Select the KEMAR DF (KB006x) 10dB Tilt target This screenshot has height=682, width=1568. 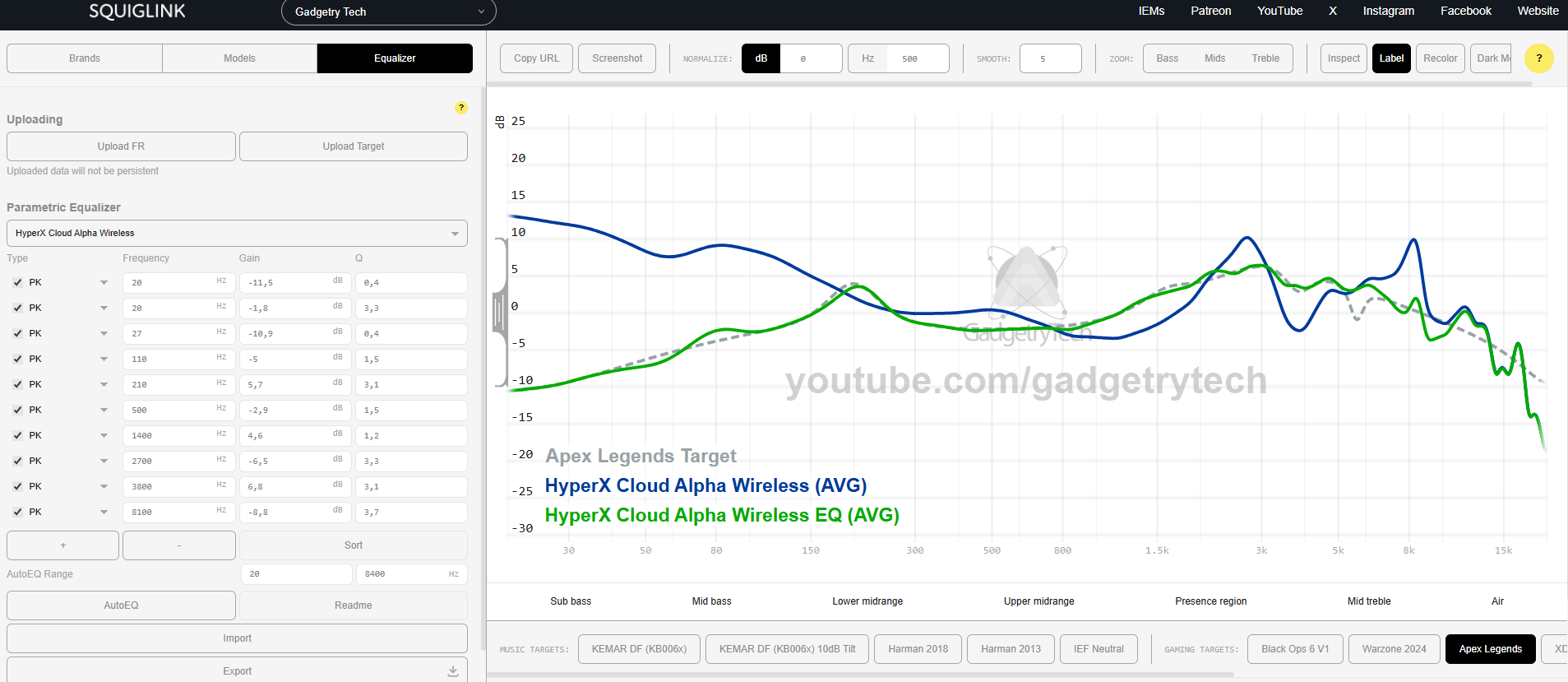point(787,649)
